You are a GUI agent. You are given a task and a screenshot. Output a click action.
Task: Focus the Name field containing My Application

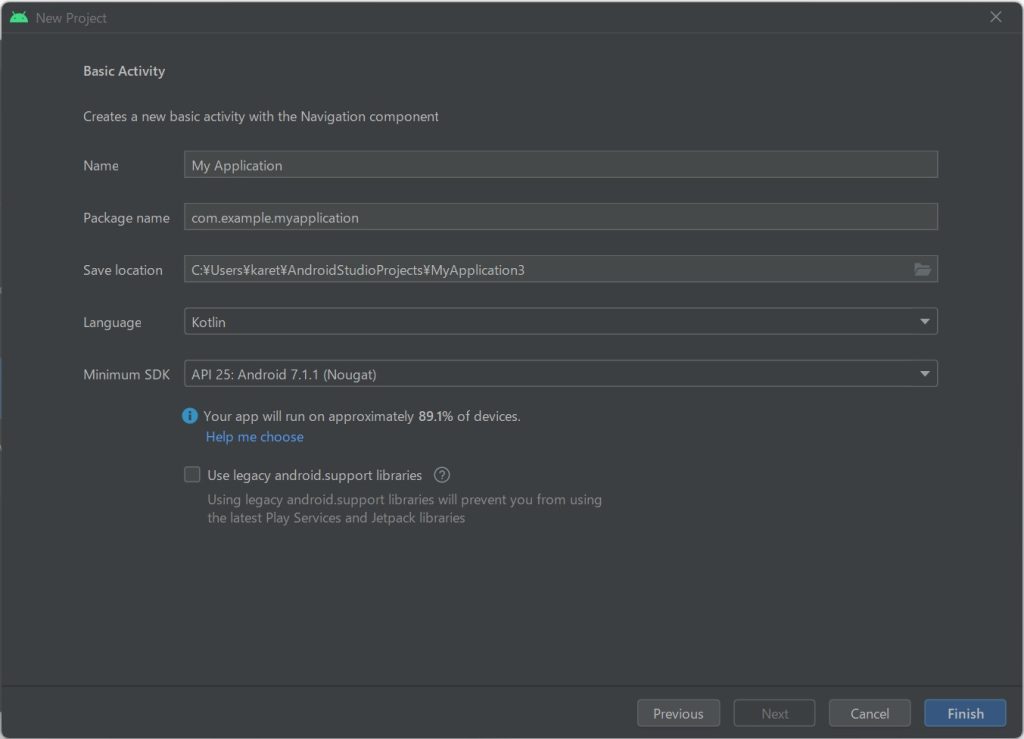pyautogui.click(x=561, y=165)
